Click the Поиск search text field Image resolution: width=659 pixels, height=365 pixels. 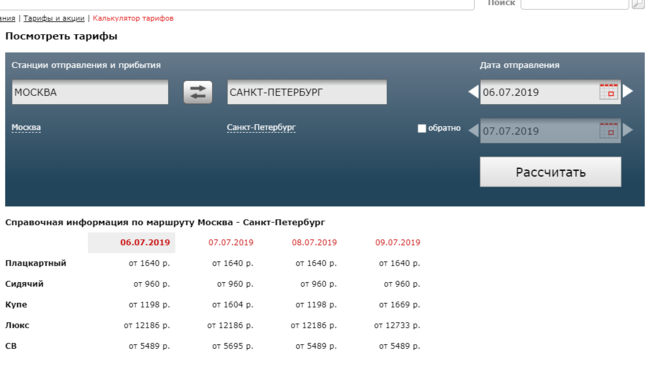point(575,3)
